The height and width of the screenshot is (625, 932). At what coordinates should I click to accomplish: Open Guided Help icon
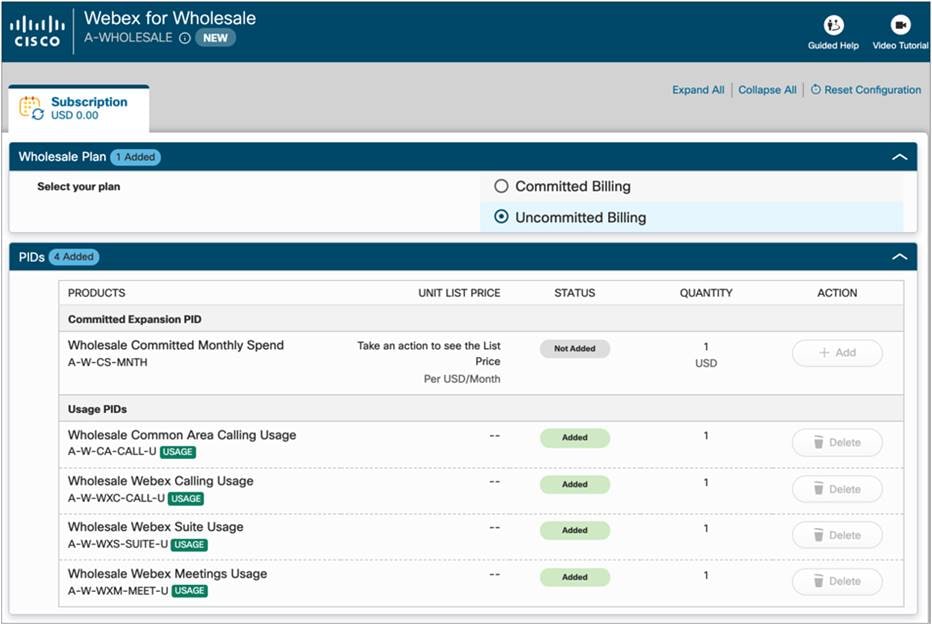coord(833,25)
